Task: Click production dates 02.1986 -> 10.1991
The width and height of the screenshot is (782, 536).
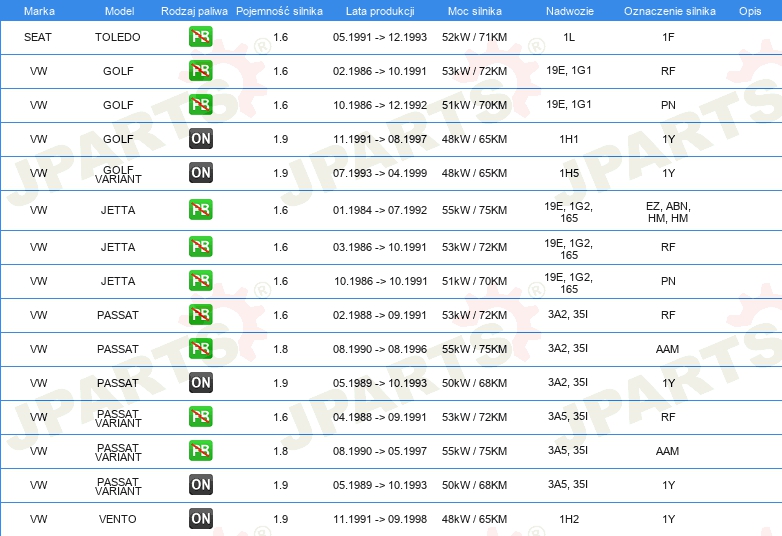Action: click(380, 71)
